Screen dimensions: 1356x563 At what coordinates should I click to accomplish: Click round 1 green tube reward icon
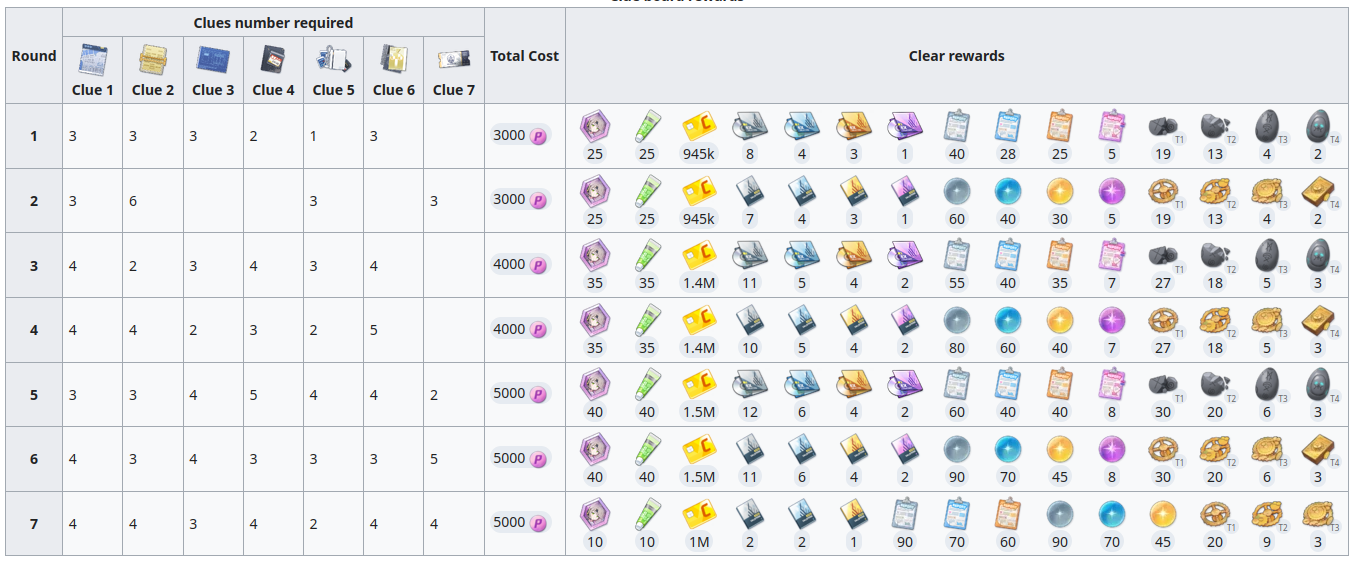(x=647, y=125)
